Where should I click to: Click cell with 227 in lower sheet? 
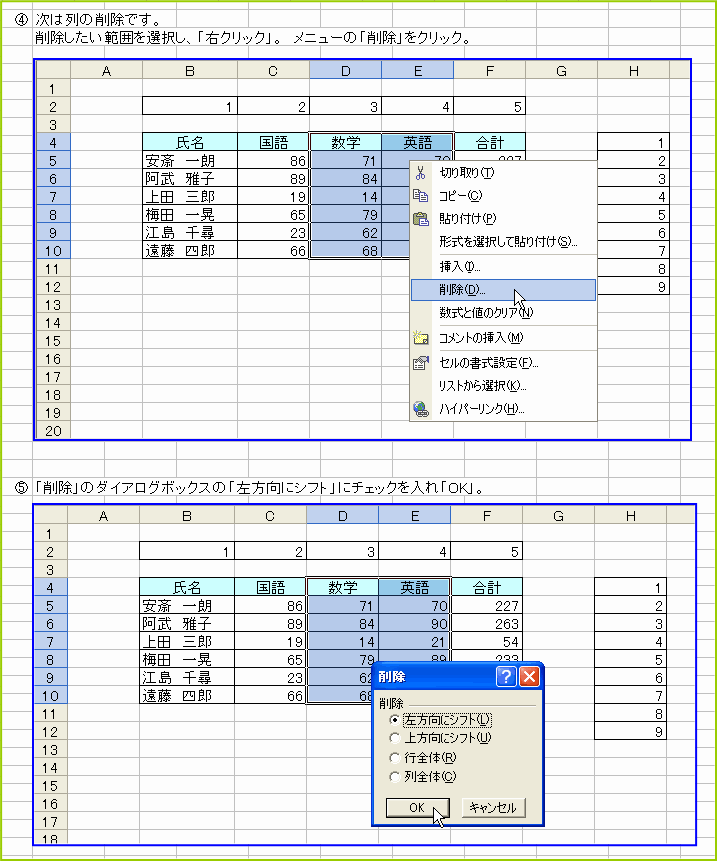point(486,605)
